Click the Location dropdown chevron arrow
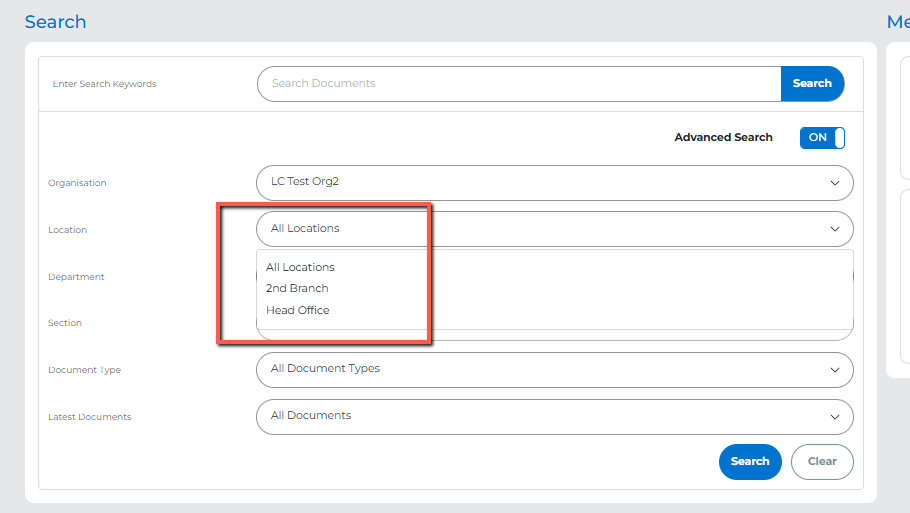 point(835,229)
